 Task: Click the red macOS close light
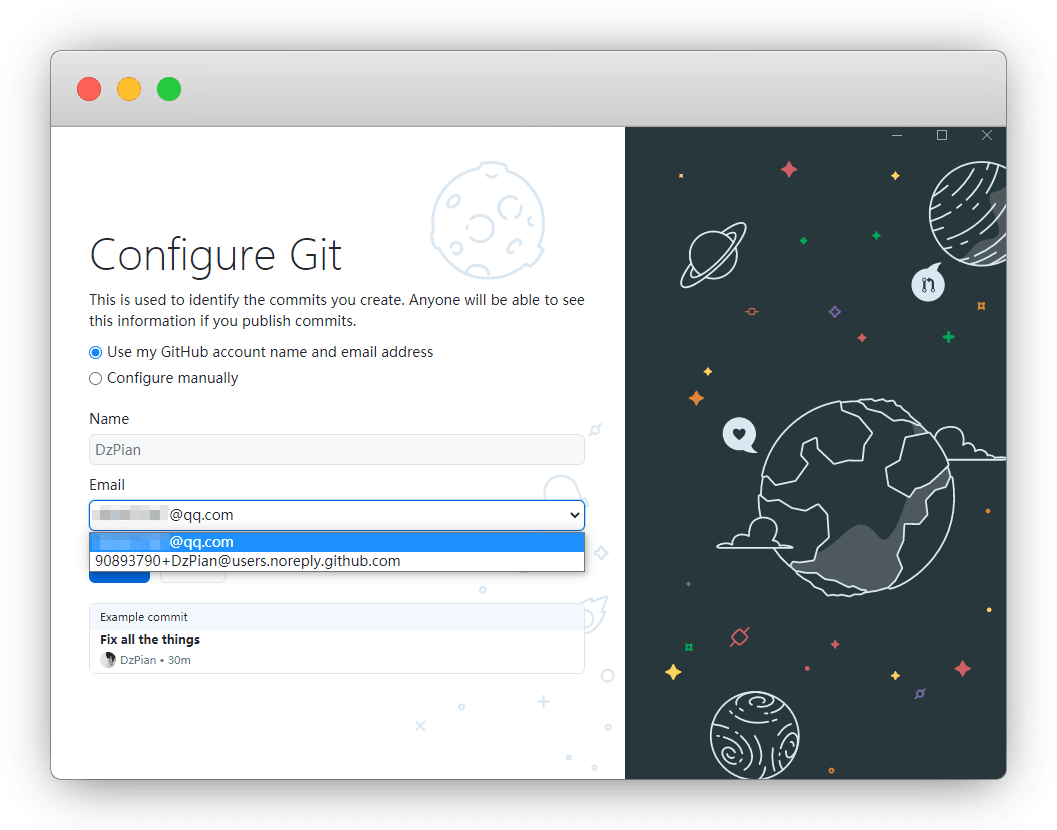coord(89,89)
